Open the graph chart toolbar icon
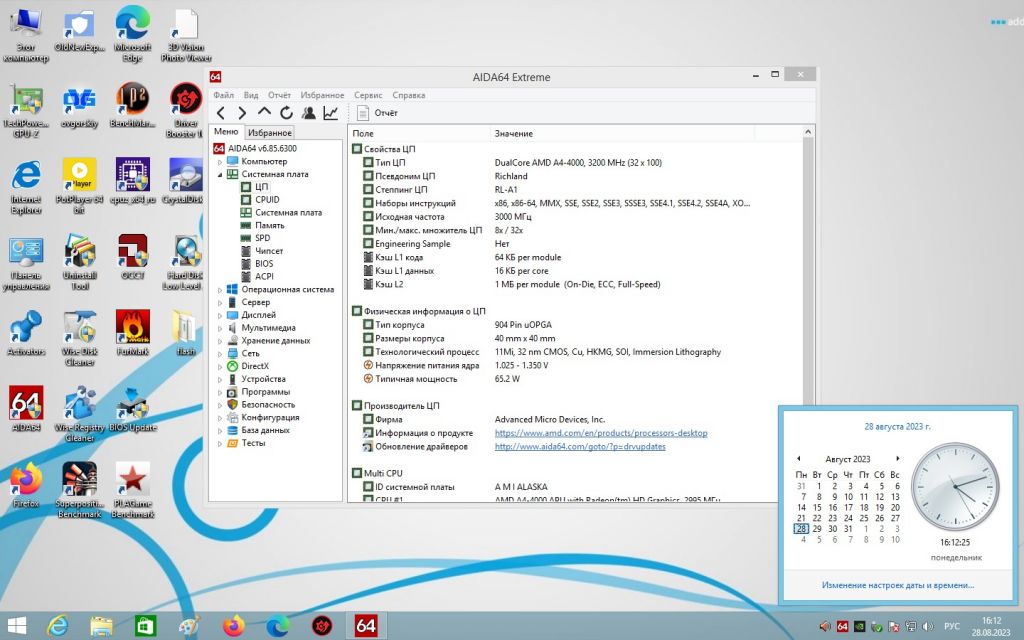 pyautogui.click(x=331, y=113)
